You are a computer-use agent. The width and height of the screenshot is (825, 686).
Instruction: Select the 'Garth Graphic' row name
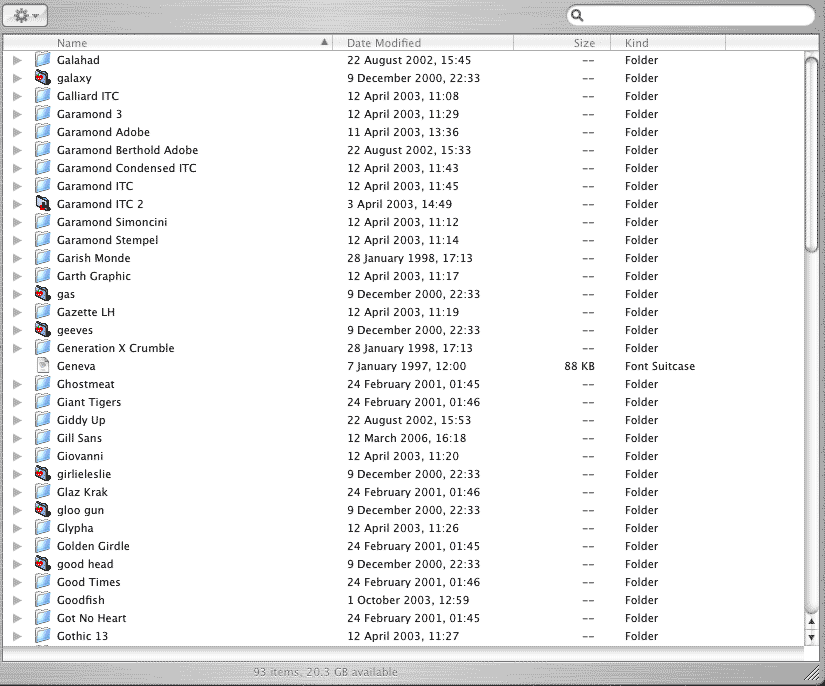click(x=94, y=276)
